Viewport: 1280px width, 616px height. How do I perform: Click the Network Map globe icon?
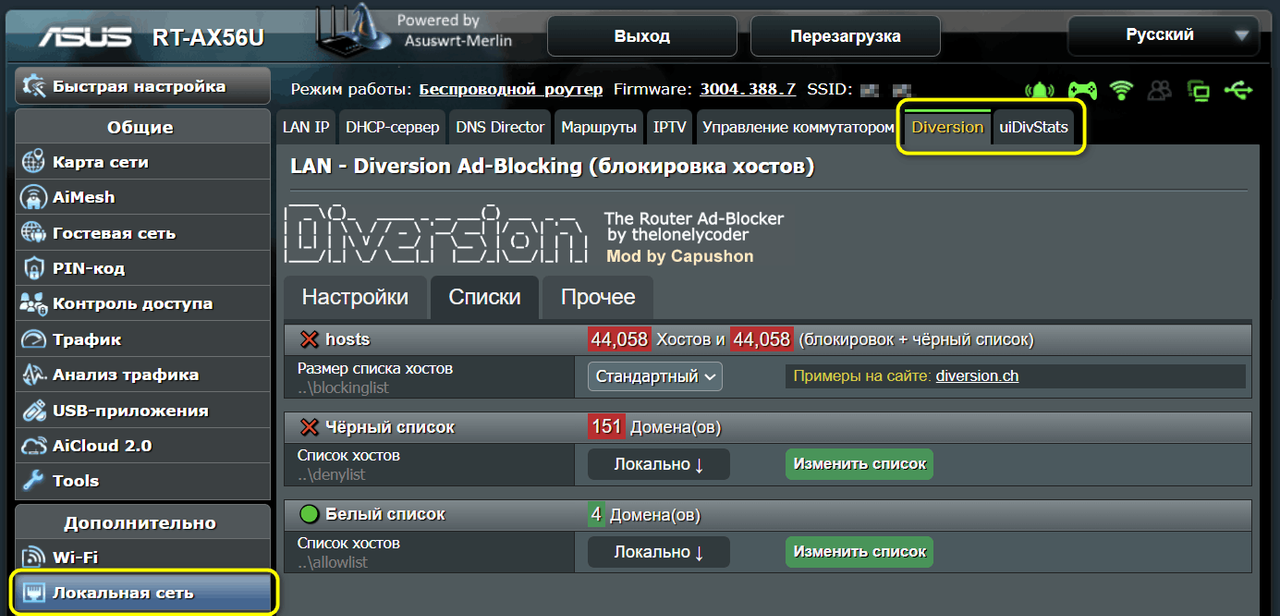[x=34, y=162]
